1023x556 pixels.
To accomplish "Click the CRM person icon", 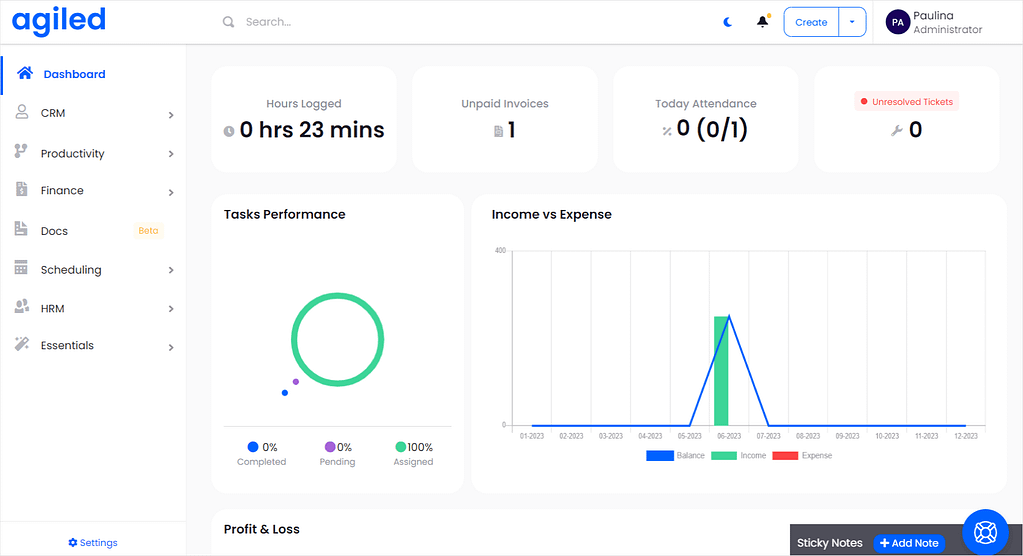I will (x=22, y=112).
